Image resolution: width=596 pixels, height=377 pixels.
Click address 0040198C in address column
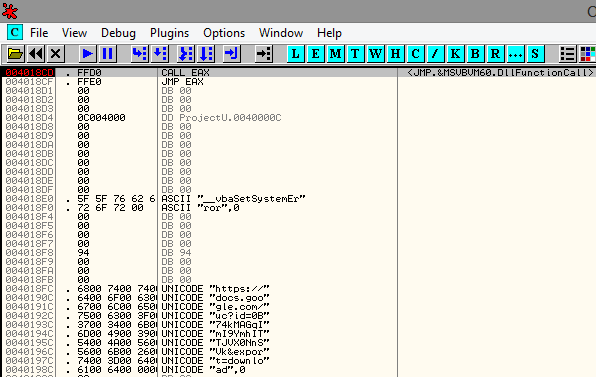[x=30, y=369]
